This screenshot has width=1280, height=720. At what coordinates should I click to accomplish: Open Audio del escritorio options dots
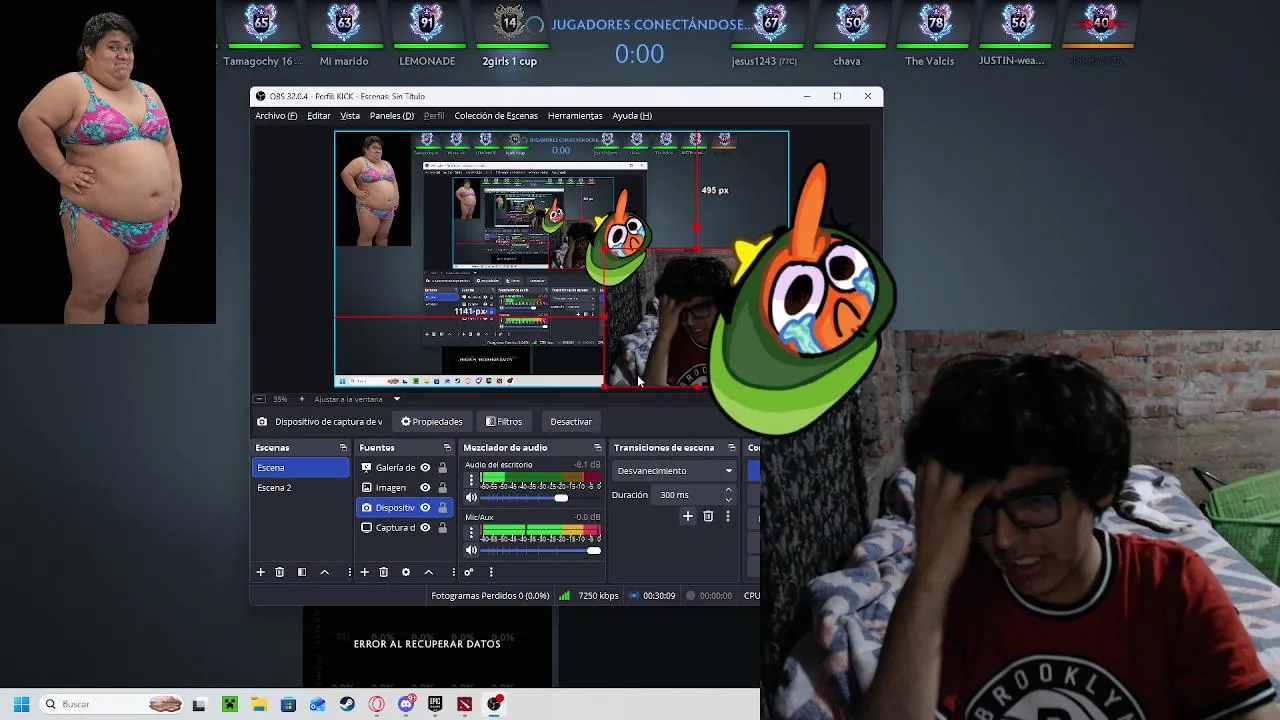[x=471, y=481]
